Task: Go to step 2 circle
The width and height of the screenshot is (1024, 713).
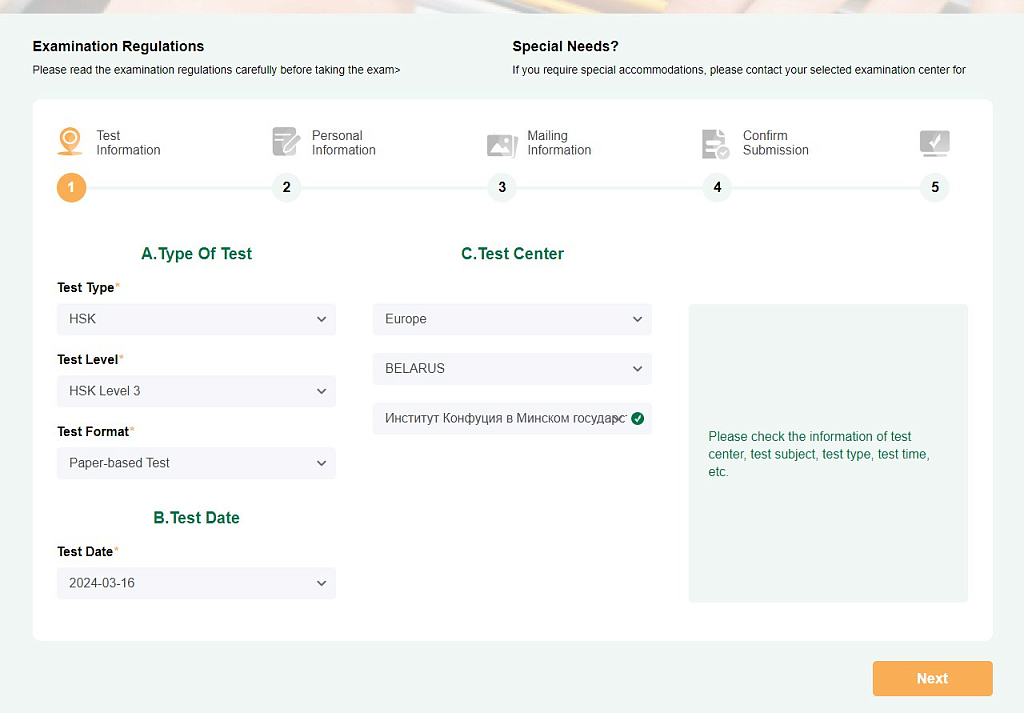Action: coord(286,187)
